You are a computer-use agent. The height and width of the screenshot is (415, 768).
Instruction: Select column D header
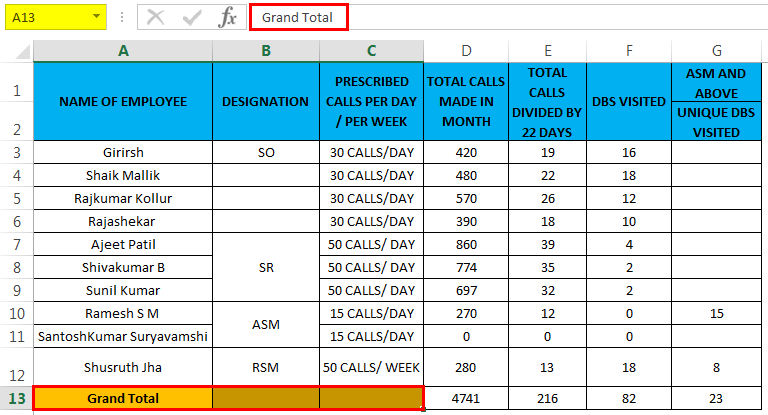click(x=466, y=50)
